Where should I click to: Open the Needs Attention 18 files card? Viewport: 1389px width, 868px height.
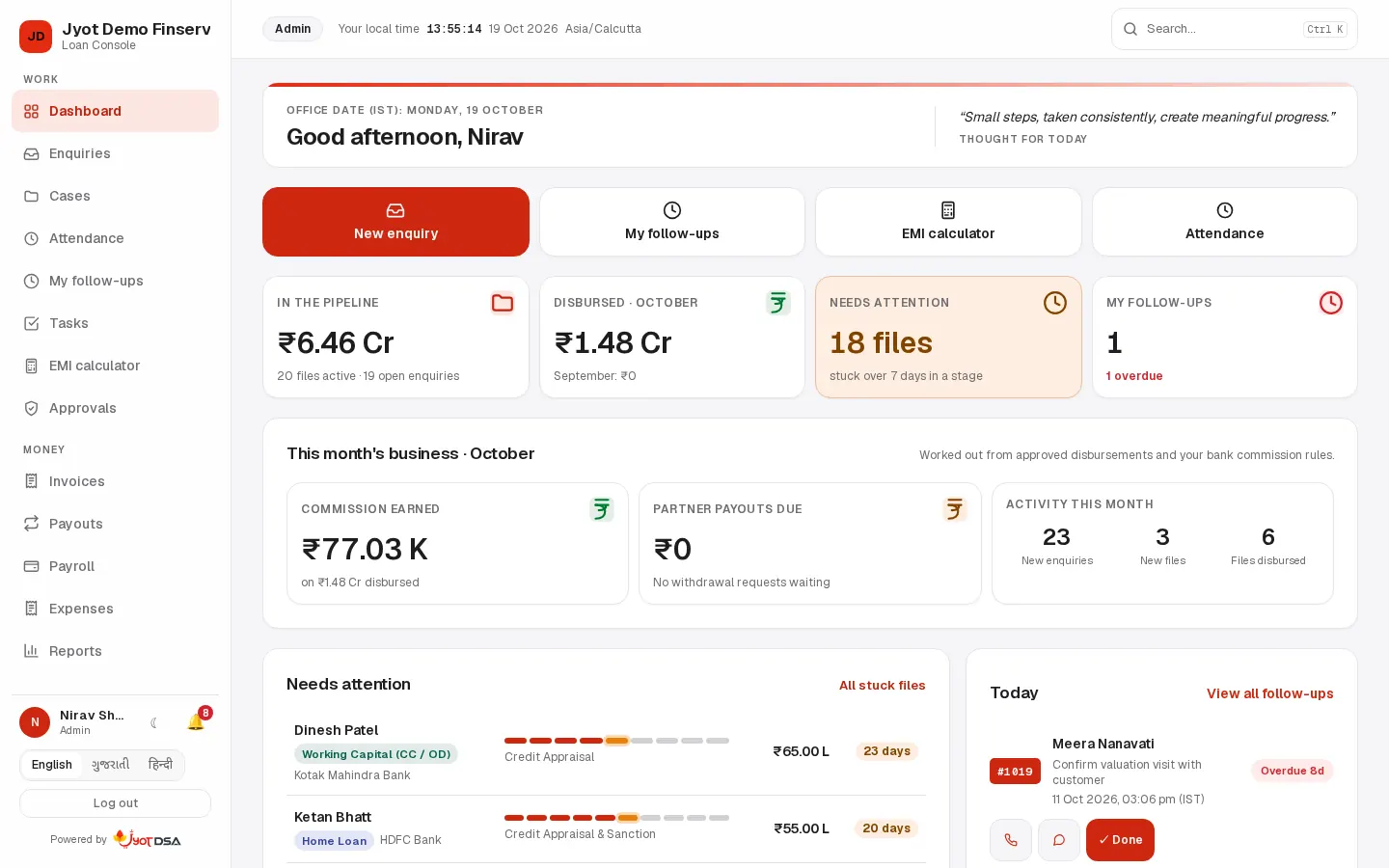(948, 337)
